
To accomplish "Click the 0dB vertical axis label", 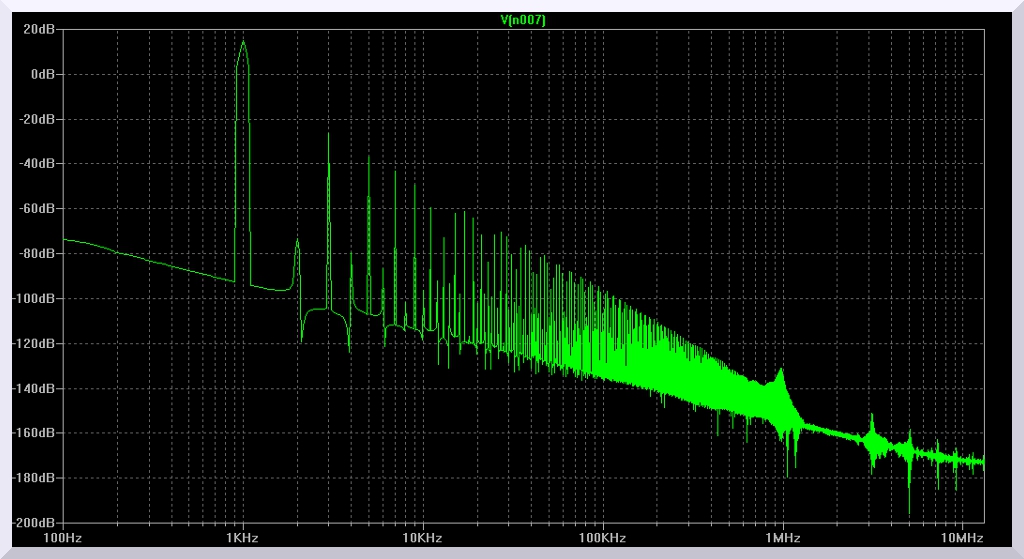I will (x=43, y=74).
